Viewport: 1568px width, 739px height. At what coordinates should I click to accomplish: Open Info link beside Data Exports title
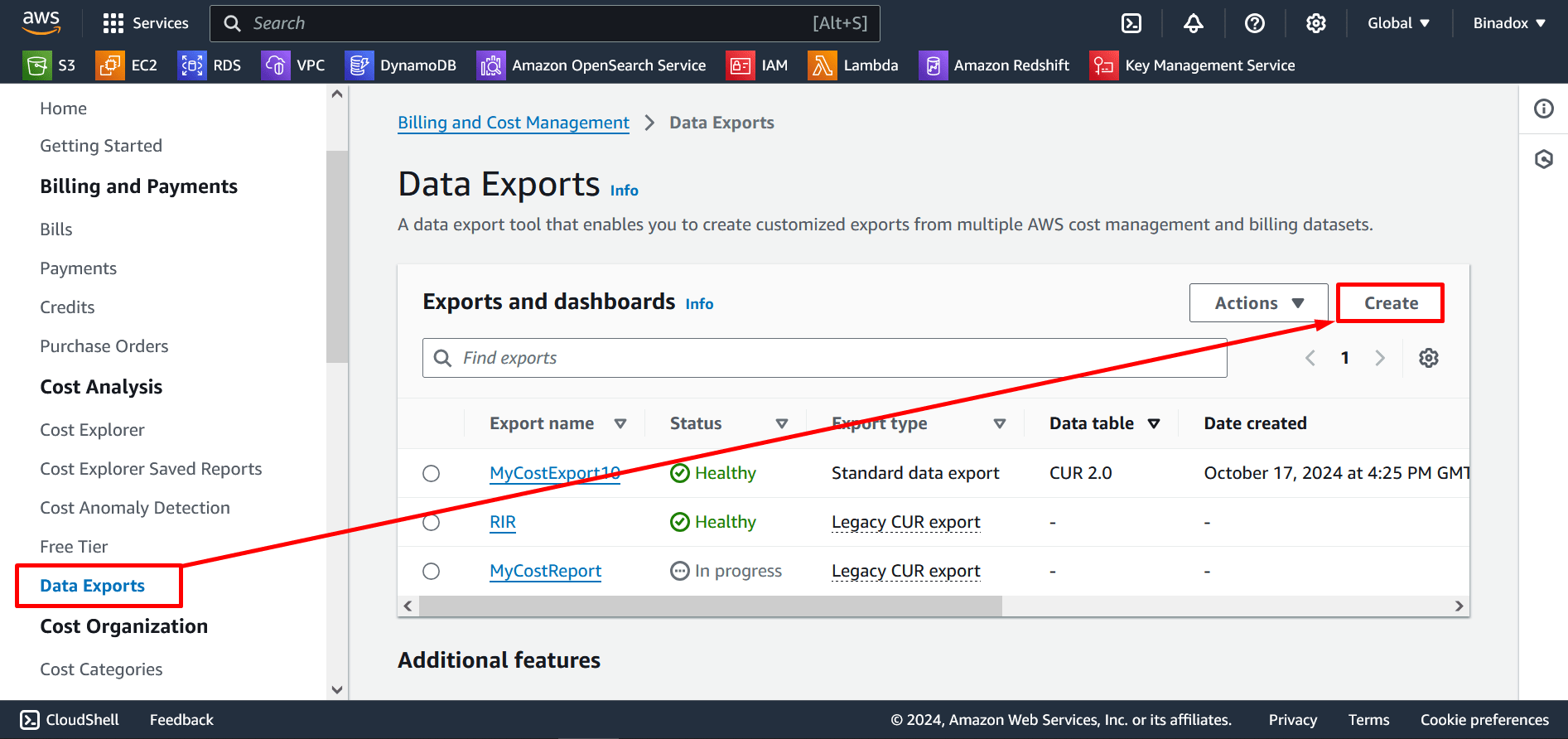coord(625,191)
